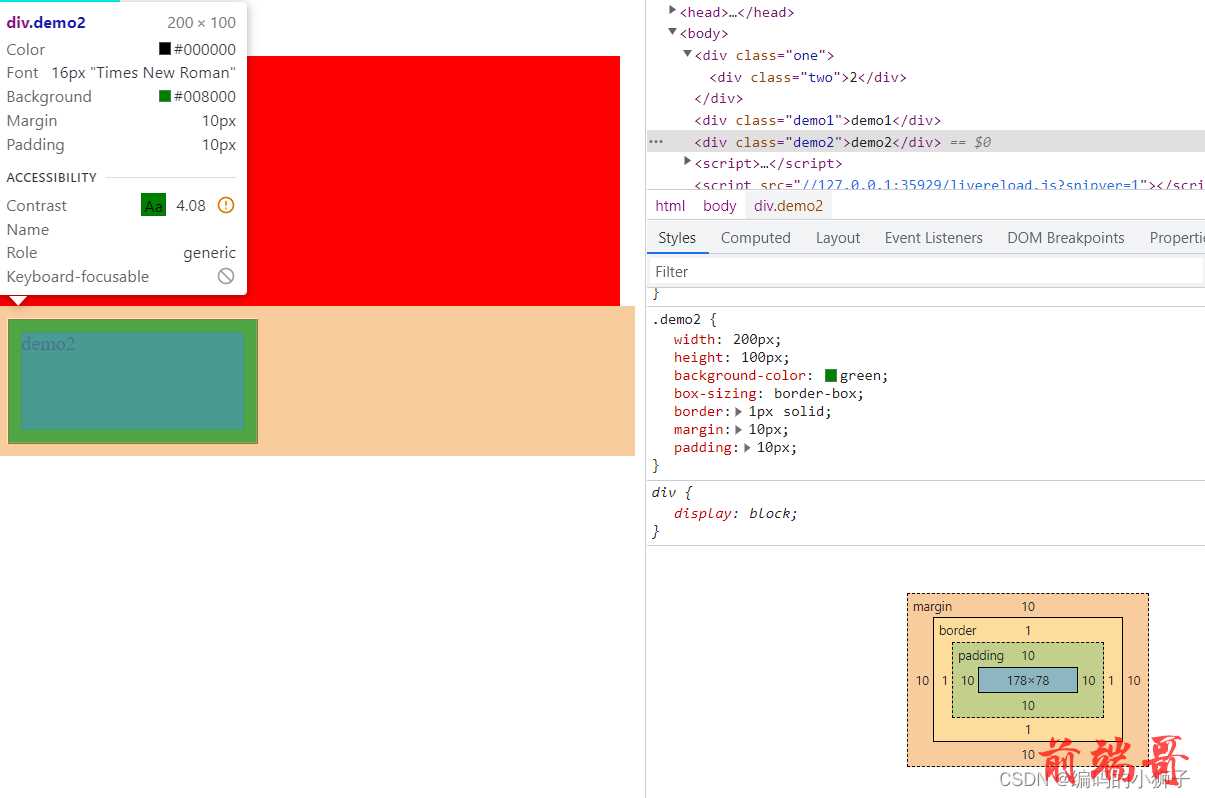Click the green Aa contrast preview
The height and width of the screenshot is (798, 1205).
(x=153, y=205)
